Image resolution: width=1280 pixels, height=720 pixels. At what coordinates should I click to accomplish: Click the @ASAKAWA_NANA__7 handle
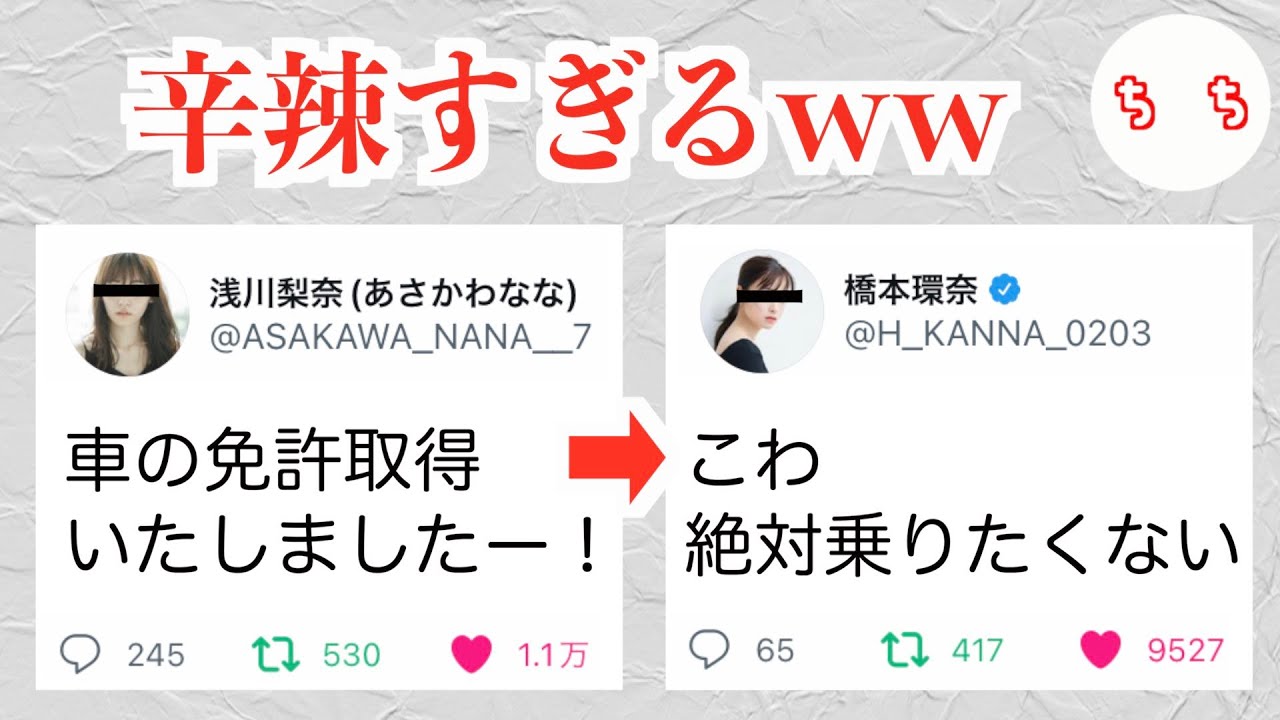click(x=399, y=340)
